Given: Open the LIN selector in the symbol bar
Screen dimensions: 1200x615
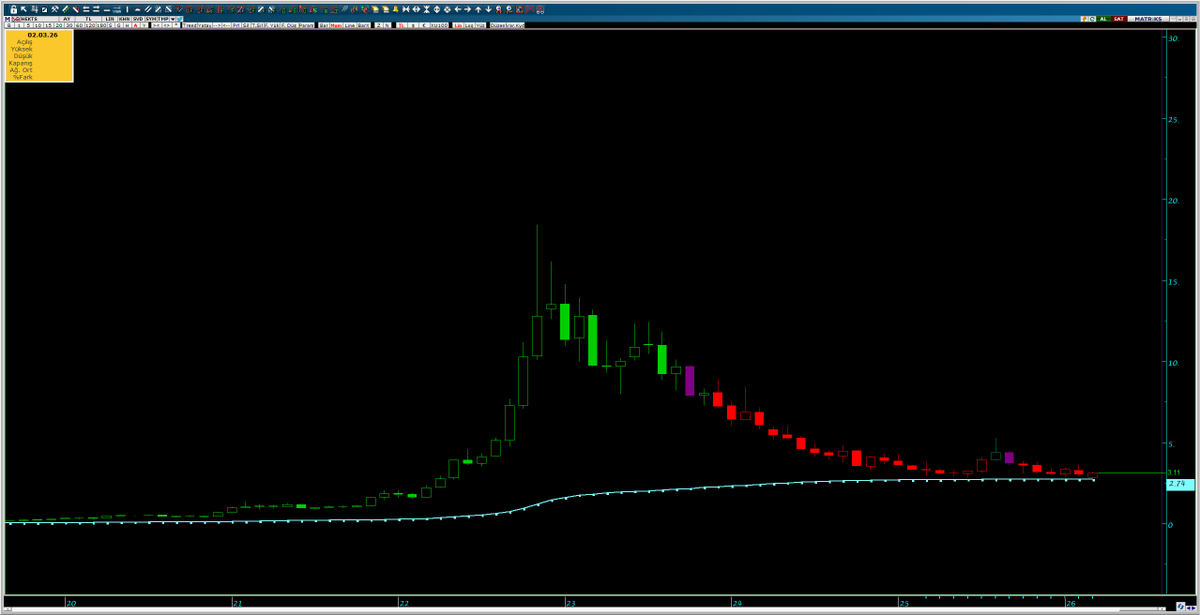Looking at the screenshot, I should coord(108,19).
